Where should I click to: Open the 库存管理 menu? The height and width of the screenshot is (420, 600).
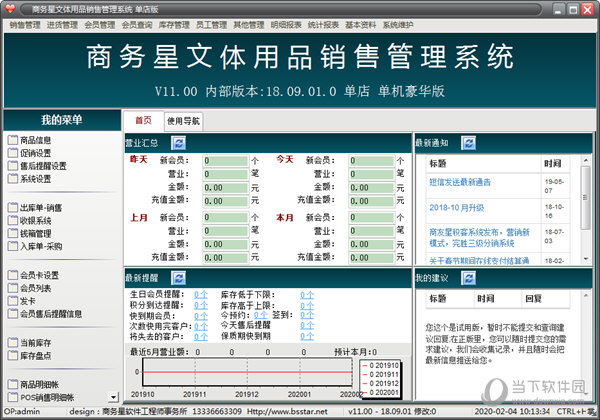(174, 25)
